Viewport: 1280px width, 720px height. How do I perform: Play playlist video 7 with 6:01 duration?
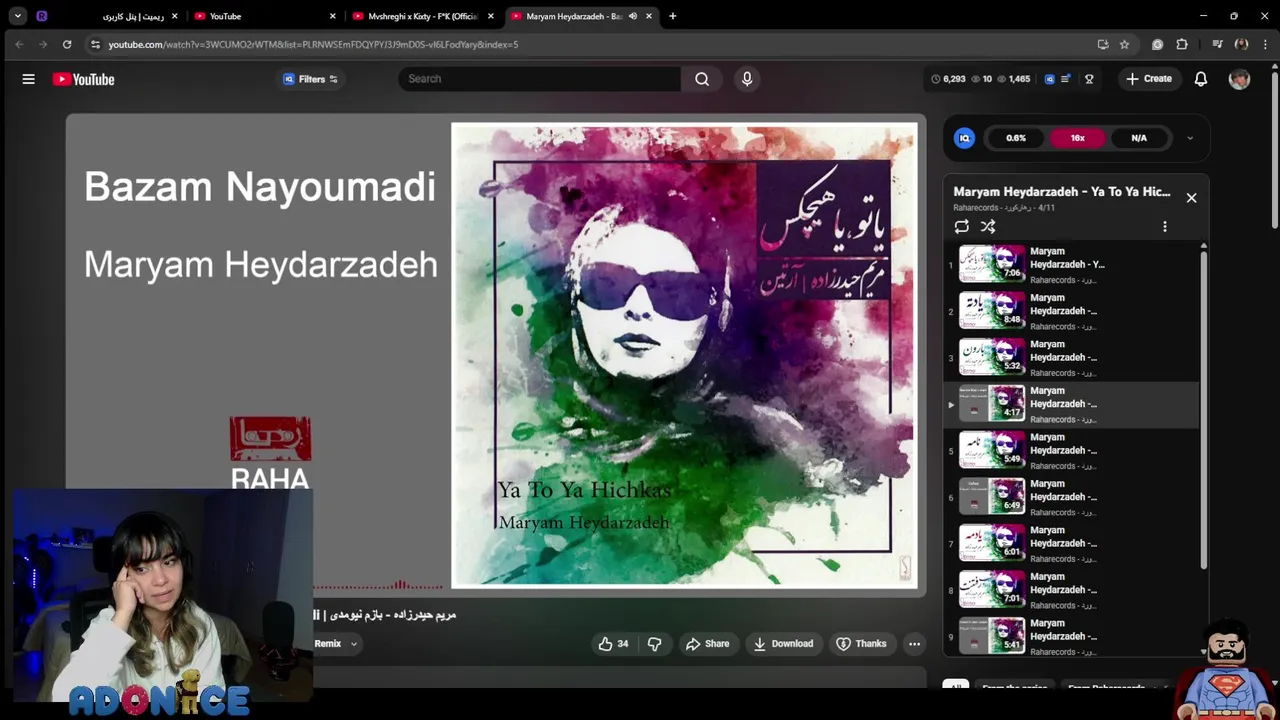(1072, 544)
